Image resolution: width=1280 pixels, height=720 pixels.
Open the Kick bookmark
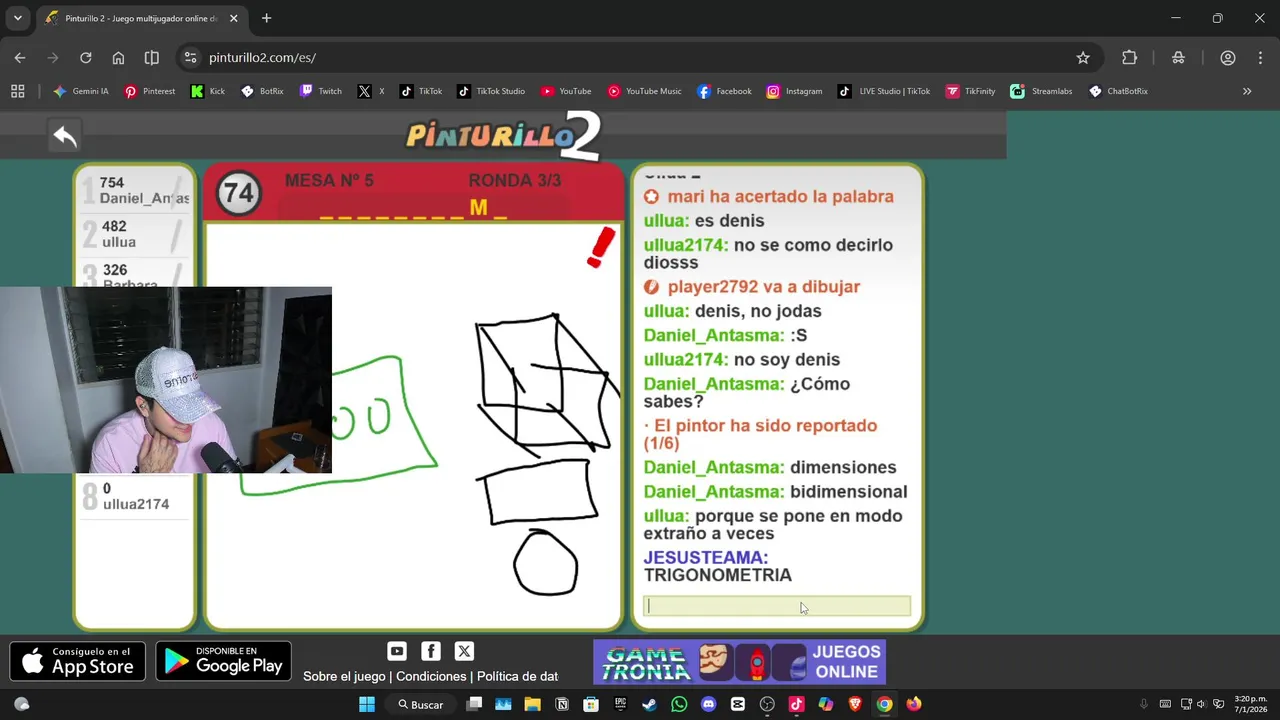click(x=208, y=91)
